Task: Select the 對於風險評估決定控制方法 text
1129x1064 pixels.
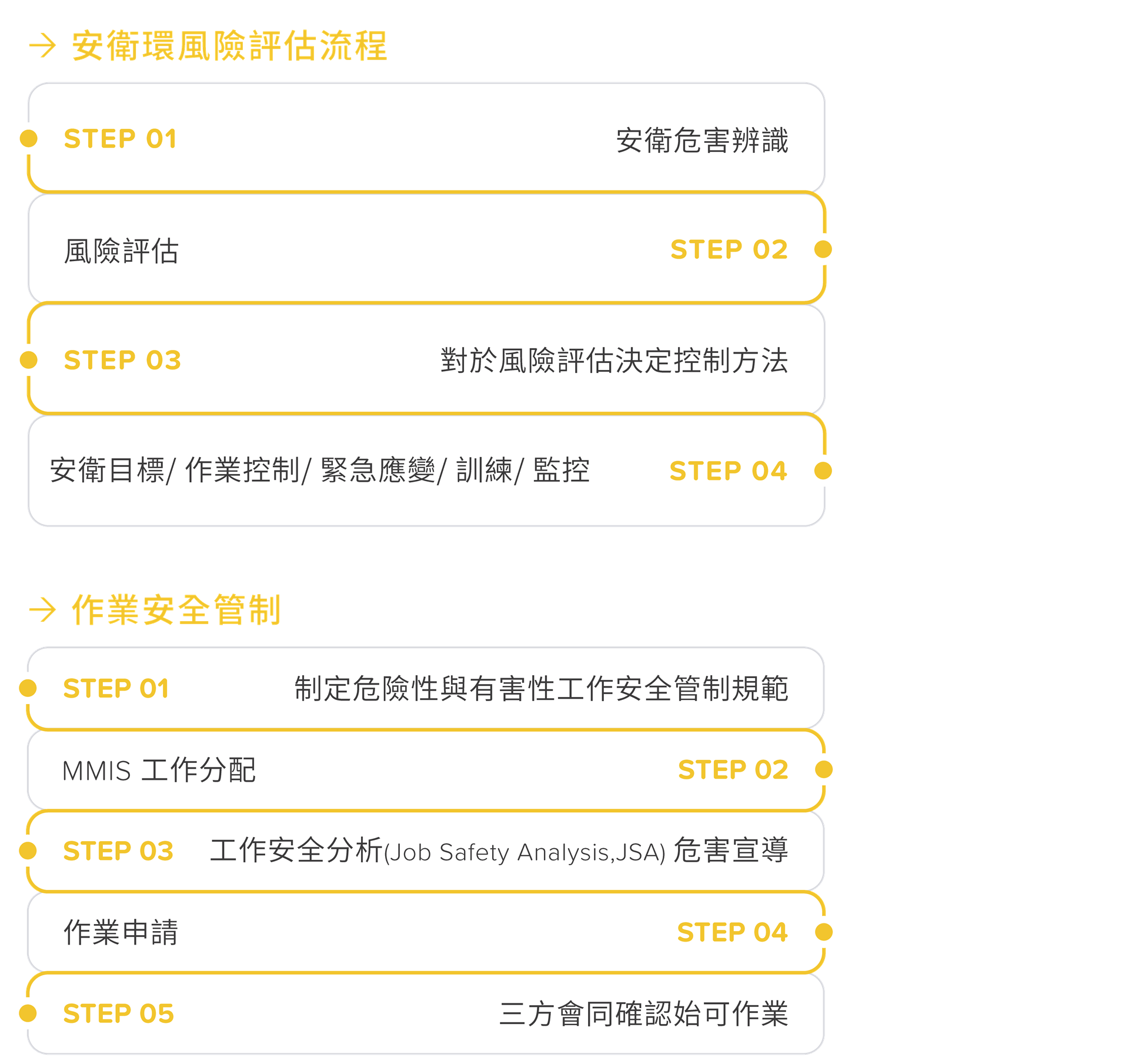Action: point(614,361)
